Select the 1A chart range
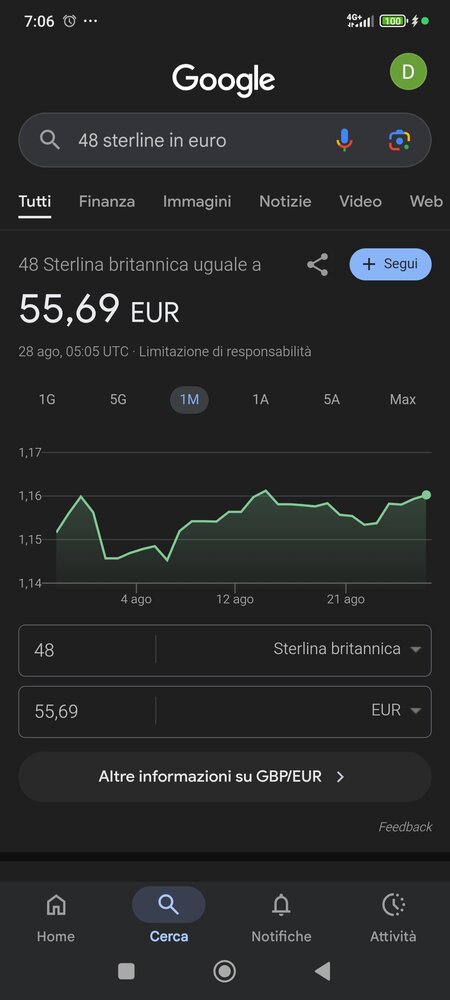 260,400
